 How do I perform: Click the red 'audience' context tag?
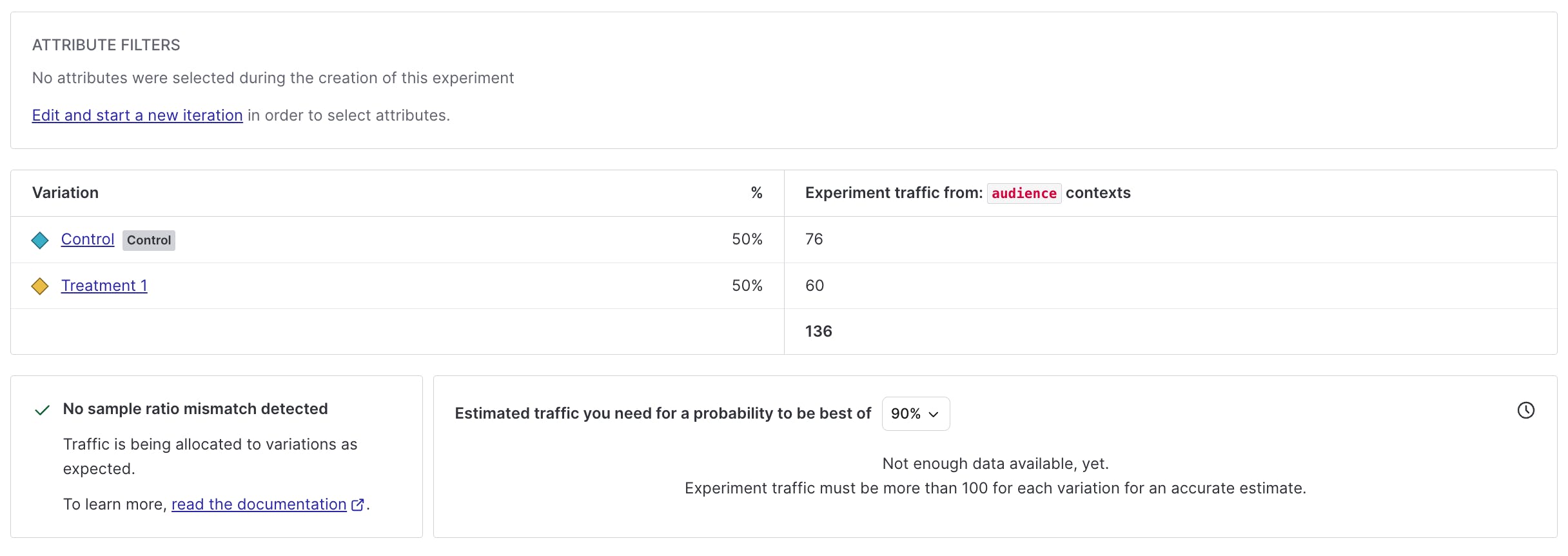point(1024,194)
